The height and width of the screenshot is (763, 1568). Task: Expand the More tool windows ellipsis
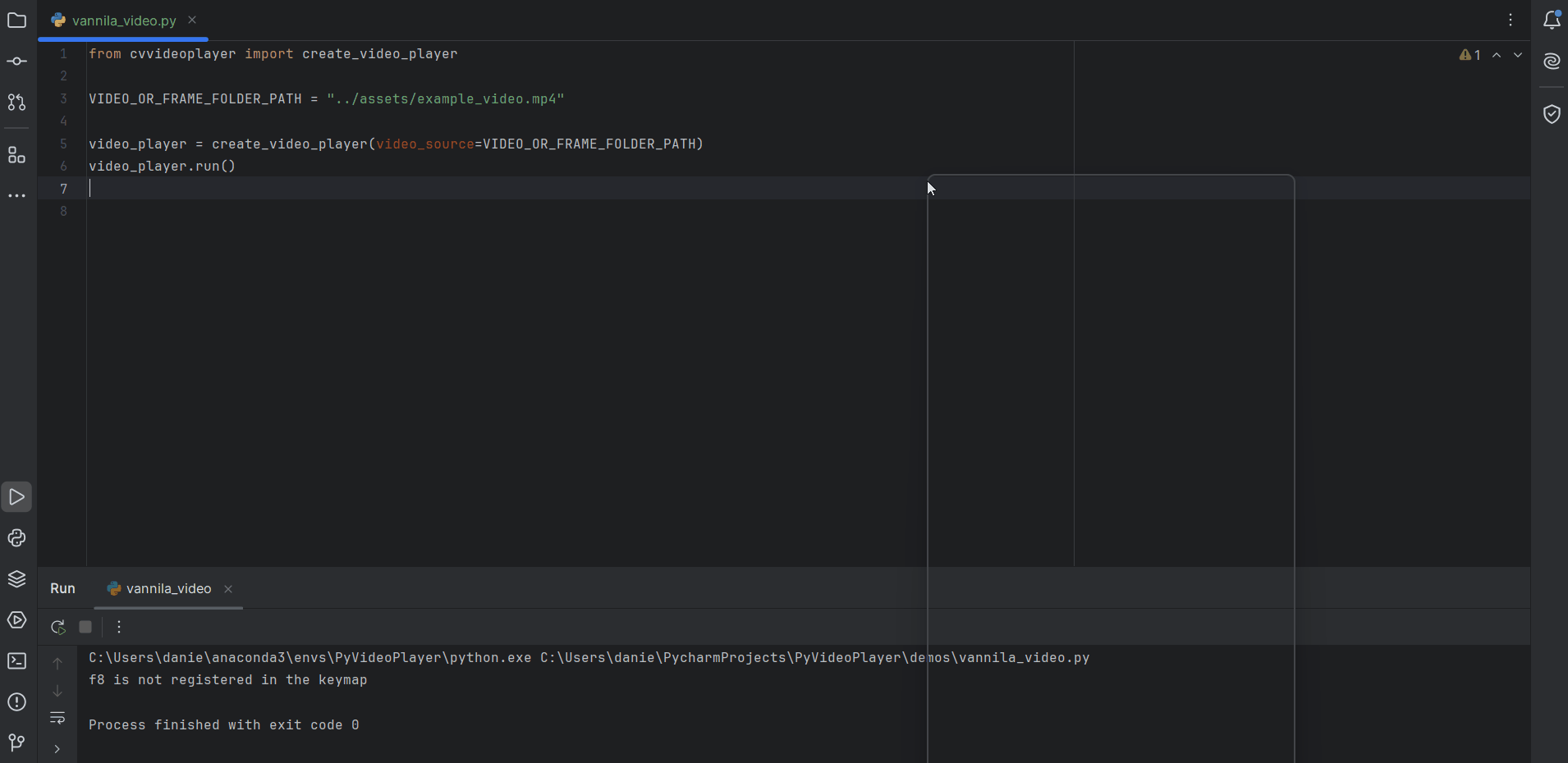16,196
